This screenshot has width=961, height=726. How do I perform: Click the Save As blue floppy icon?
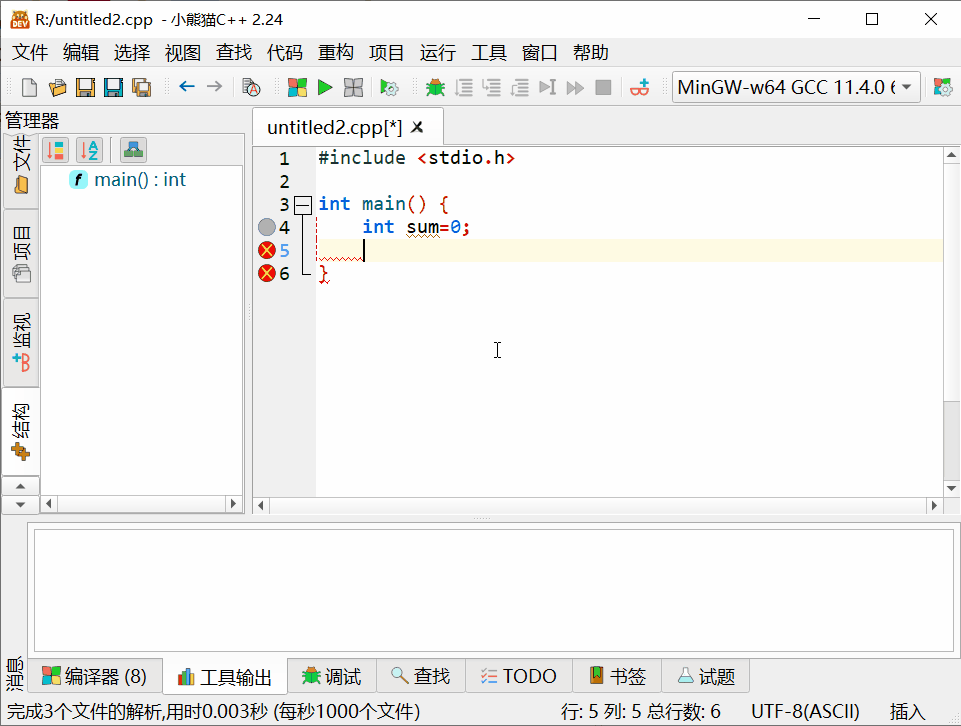click(x=113, y=88)
